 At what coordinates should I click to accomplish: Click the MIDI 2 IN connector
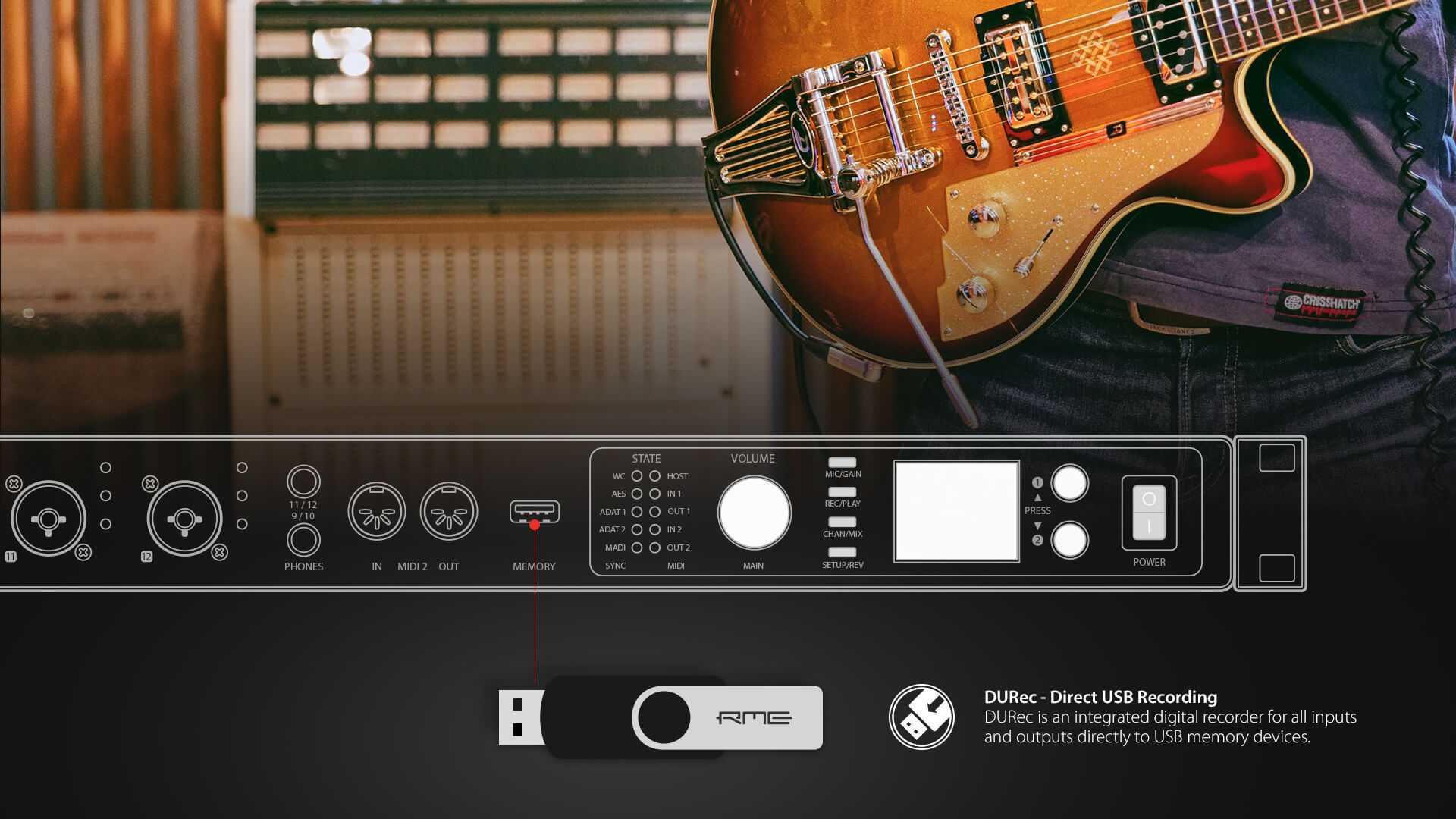(x=376, y=511)
